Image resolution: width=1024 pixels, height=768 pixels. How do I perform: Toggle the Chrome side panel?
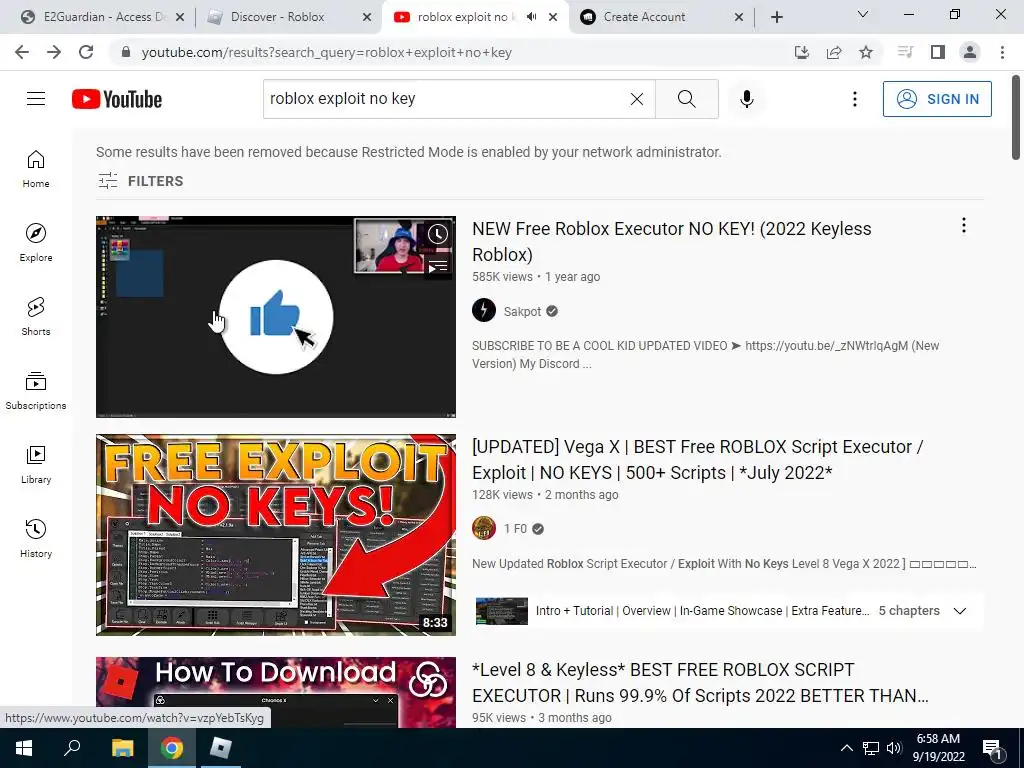tap(938, 52)
